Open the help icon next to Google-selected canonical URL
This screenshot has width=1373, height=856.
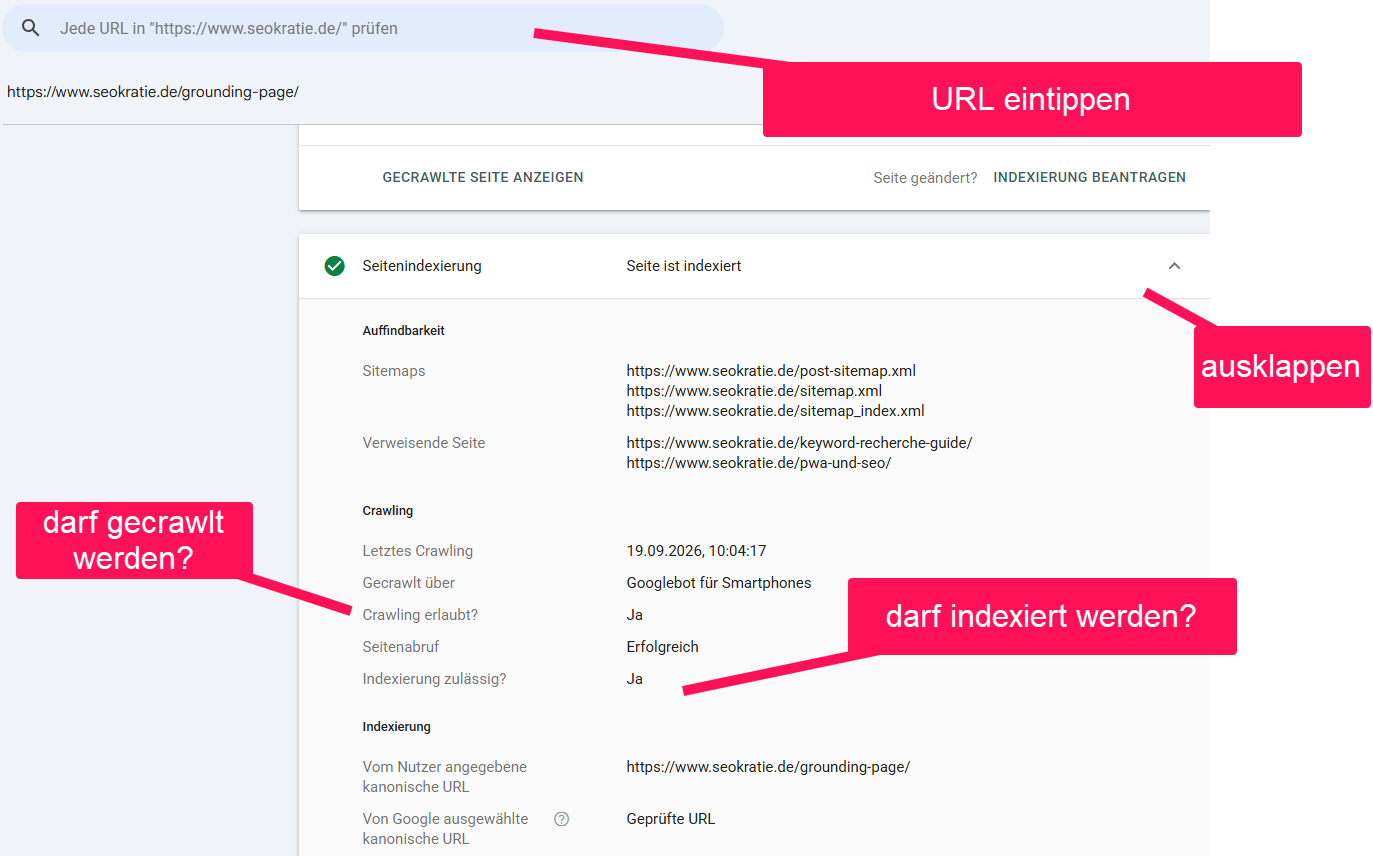[561, 819]
